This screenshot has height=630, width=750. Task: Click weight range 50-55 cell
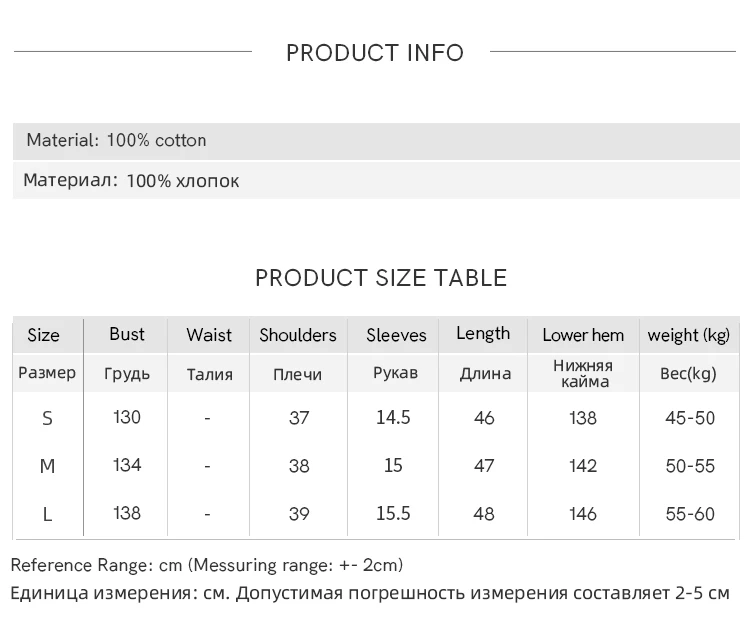pos(690,466)
